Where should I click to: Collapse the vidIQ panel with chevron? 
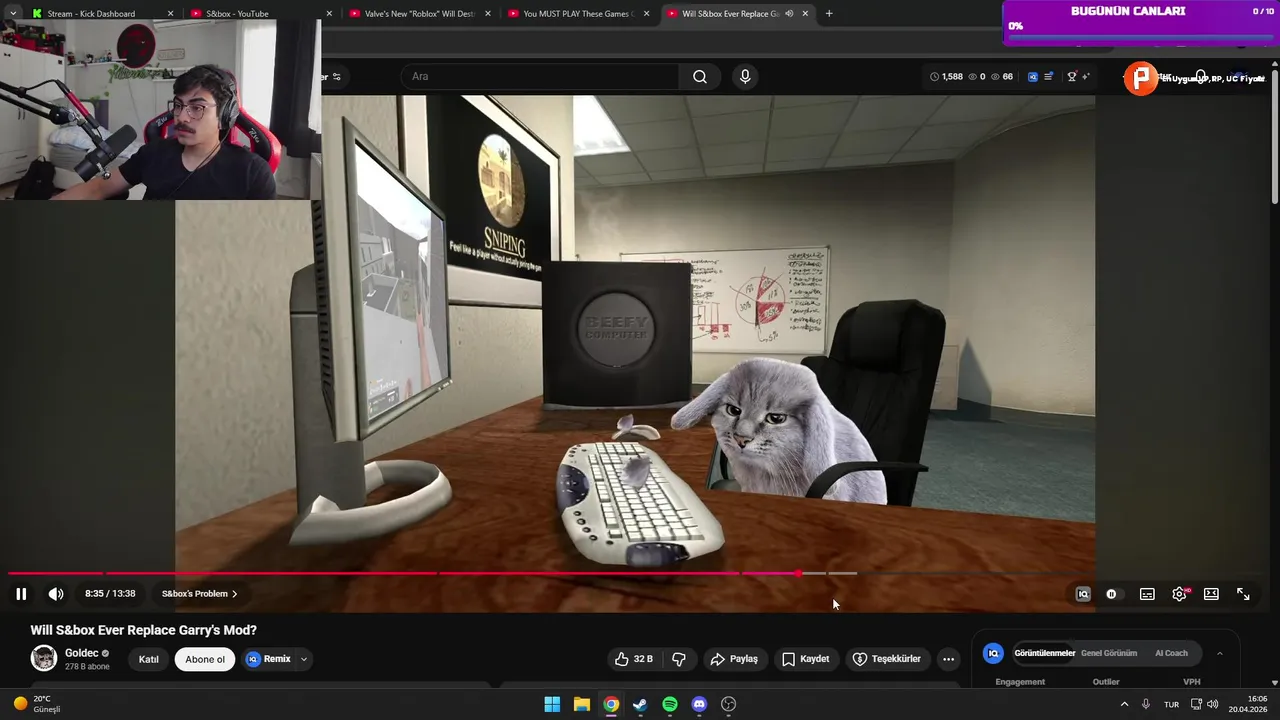1219,653
